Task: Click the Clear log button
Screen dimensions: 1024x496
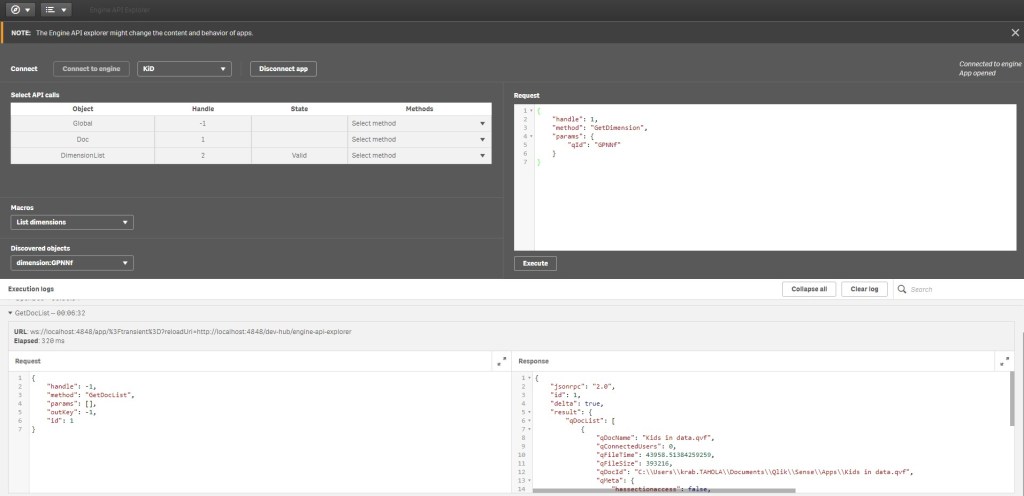Action: tap(864, 289)
